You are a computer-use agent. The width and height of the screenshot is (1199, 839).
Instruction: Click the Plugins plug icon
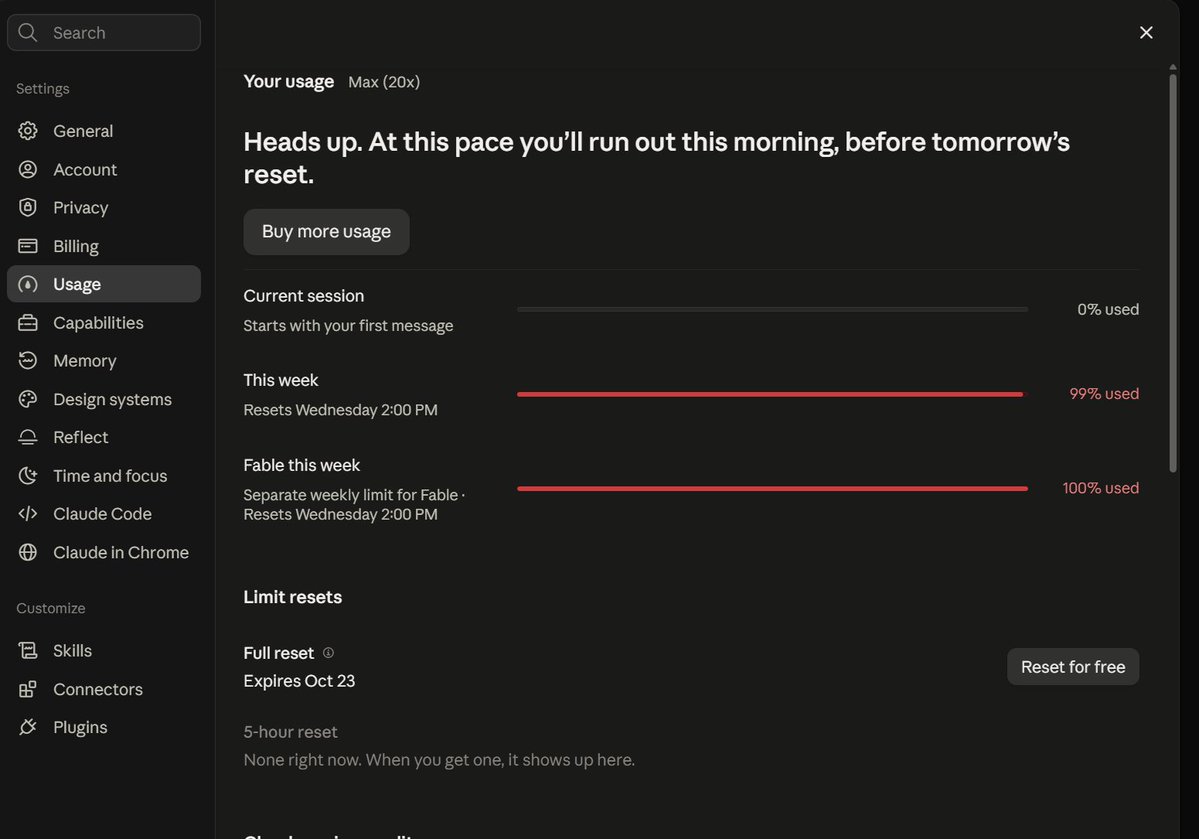(28, 727)
